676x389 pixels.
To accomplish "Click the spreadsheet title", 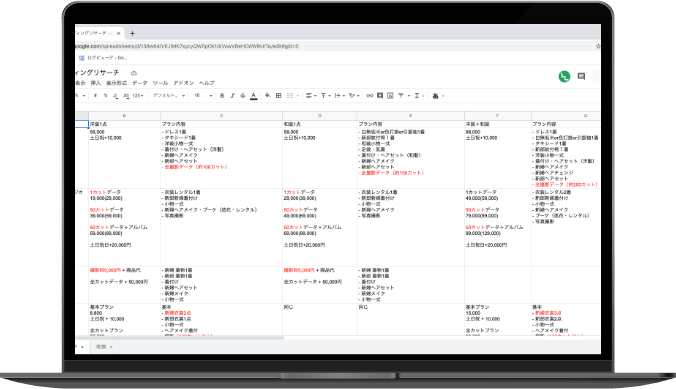I will click(x=97, y=72).
